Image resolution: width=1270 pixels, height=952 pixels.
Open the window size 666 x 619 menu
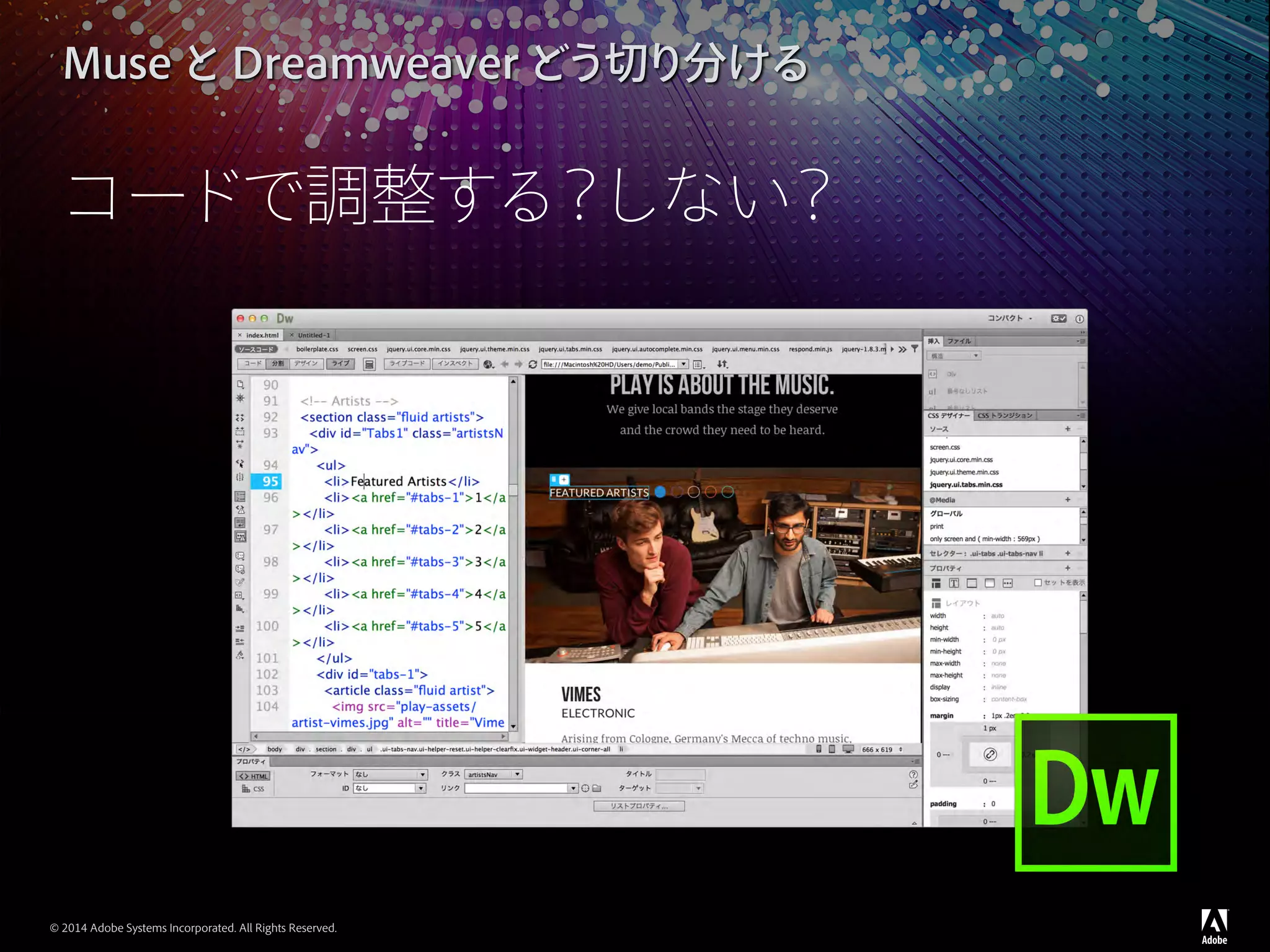[882, 749]
